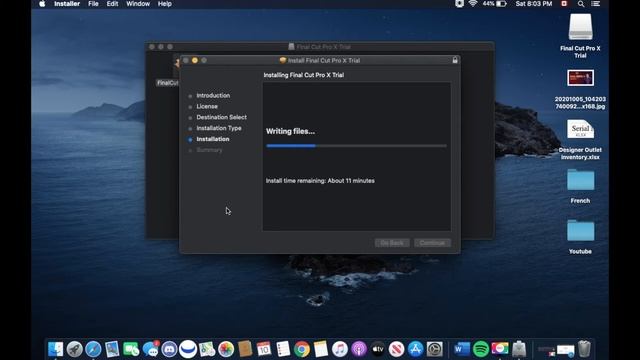Open the Apple menu
Image resolution: width=640 pixels, height=360 pixels.
42,4
